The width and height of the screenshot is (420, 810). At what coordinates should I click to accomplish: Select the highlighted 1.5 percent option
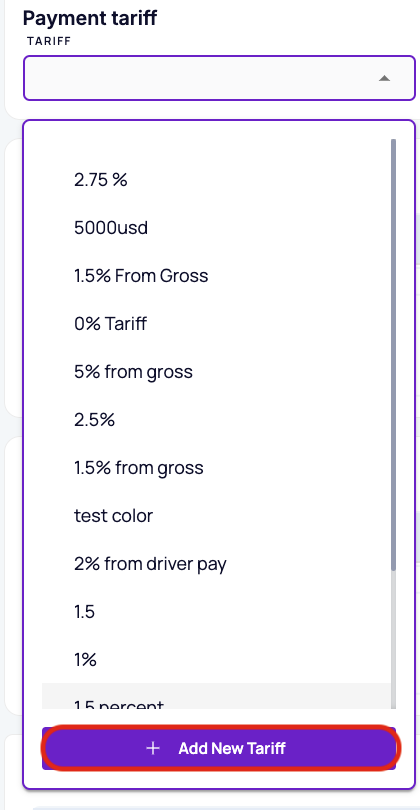(216, 696)
